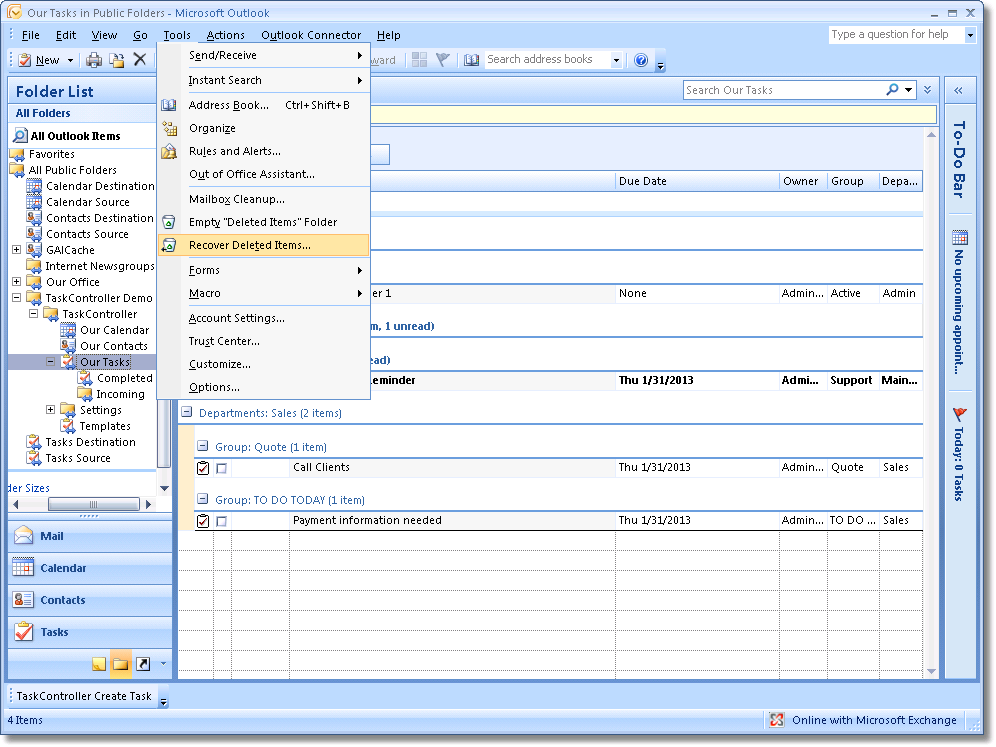Choose Recover Deleted Items from Tools menu
The height and width of the screenshot is (747, 996).
pos(249,245)
